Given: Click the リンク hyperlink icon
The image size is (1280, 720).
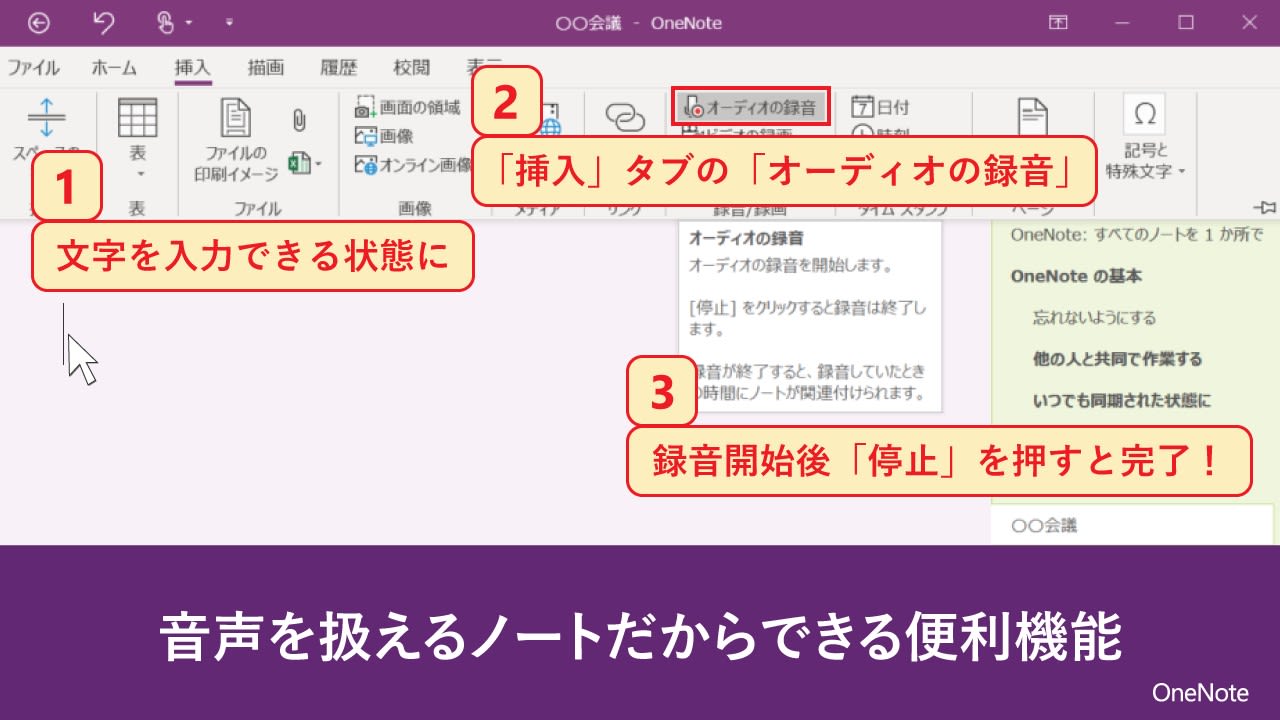Looking at the screenshot, I should tap(626, 117).
